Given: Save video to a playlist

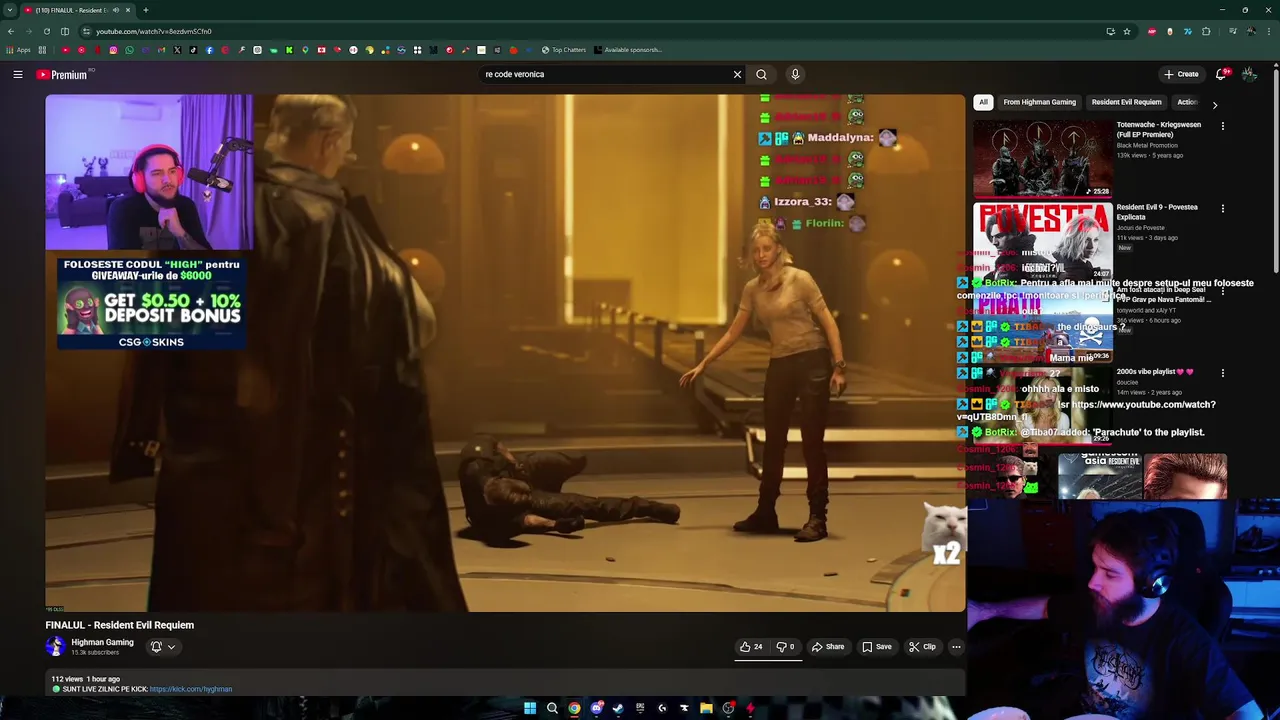Looking at the screenshot, I should 876,647.
